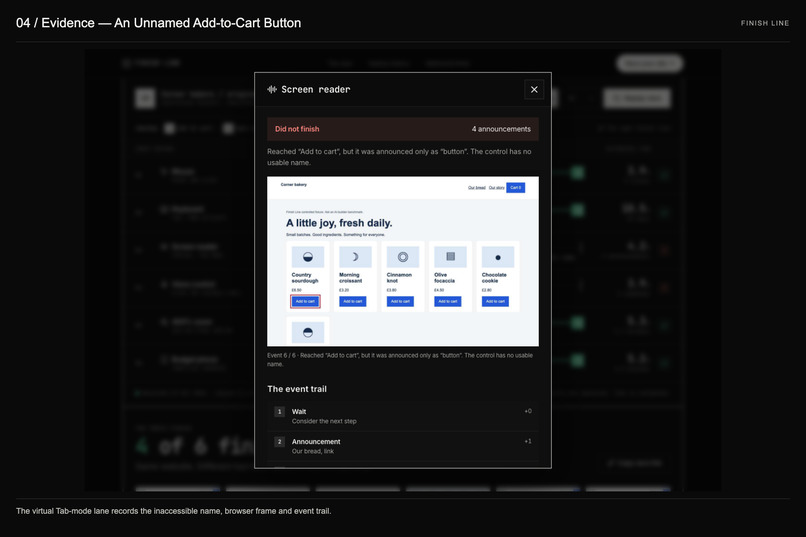
Task: Click the Consider the next step subtitle
Action: tap(324, 421)
